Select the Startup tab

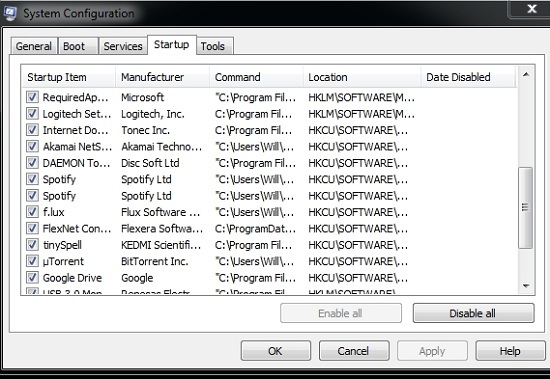[x=172, y=45]
